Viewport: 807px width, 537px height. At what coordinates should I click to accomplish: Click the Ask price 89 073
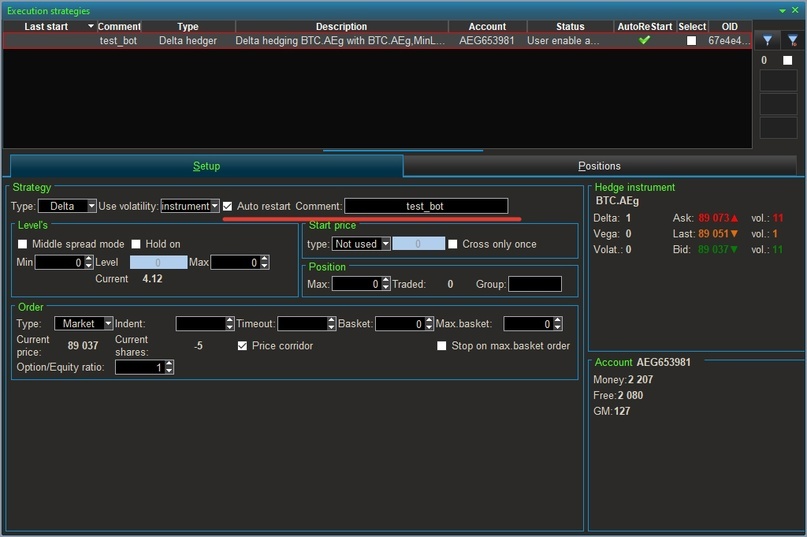click(x=713, y=218)
